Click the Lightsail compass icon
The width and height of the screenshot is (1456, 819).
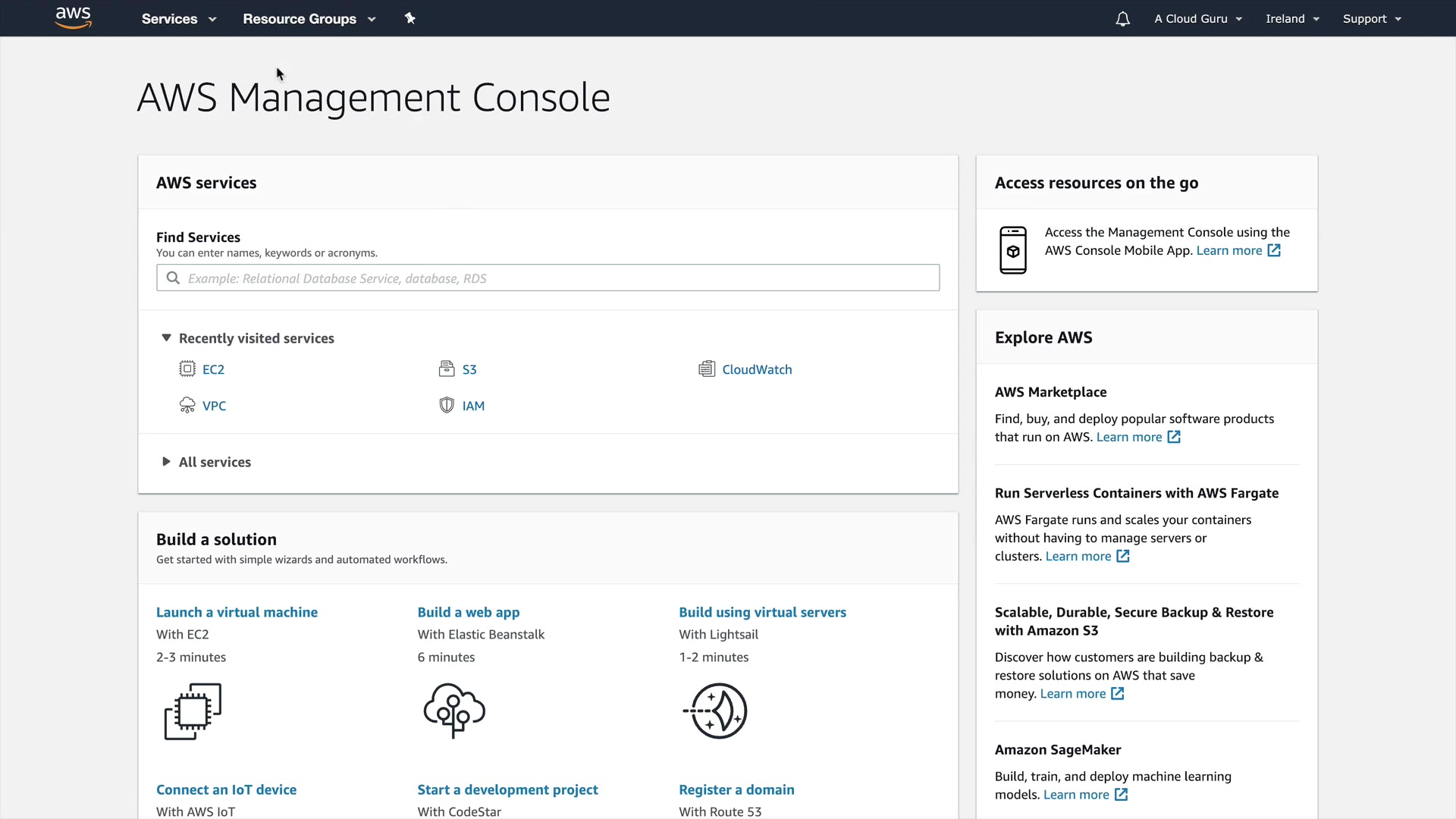coord(716,711)
